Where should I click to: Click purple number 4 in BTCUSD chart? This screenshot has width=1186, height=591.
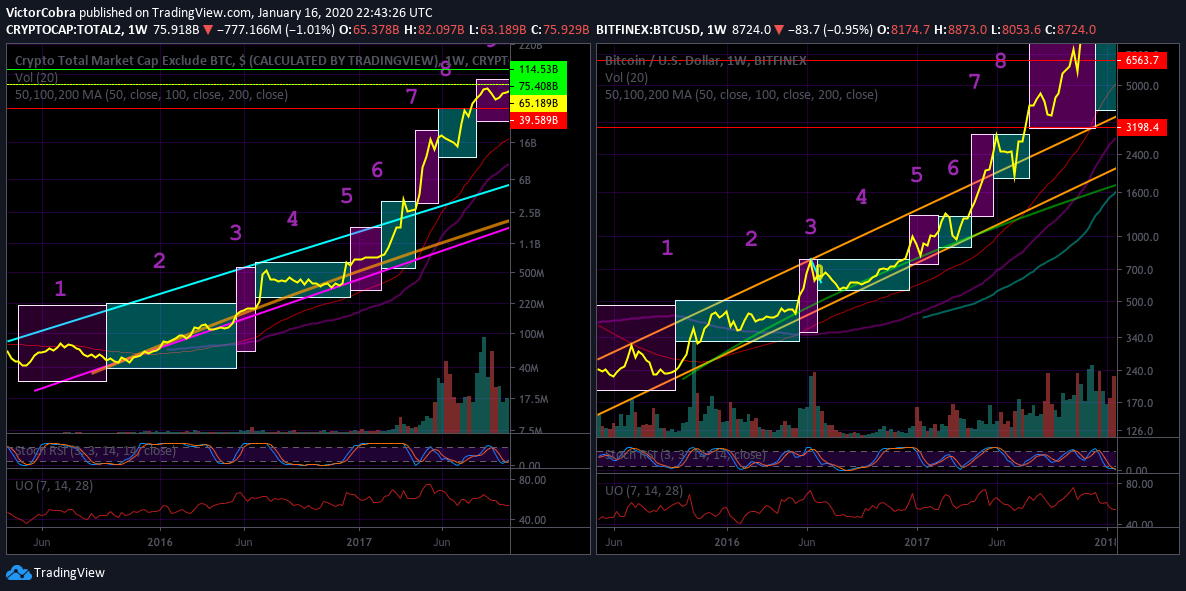click(861, 198)
